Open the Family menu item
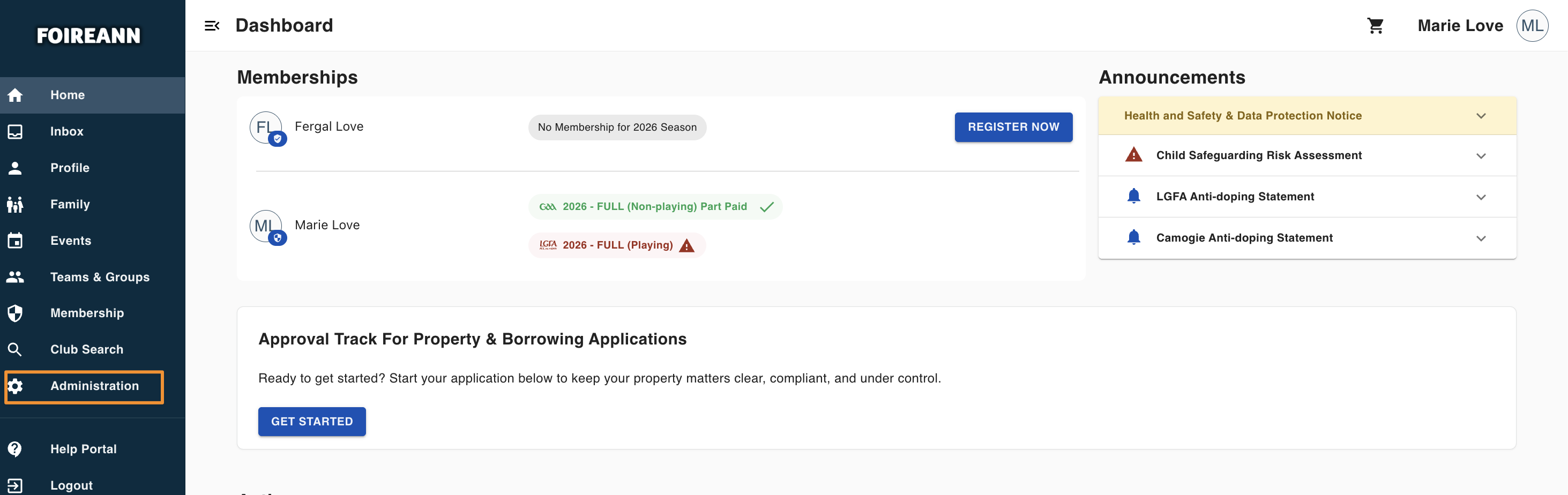This screenshot has width=1568, height=495. click(93, 205)
